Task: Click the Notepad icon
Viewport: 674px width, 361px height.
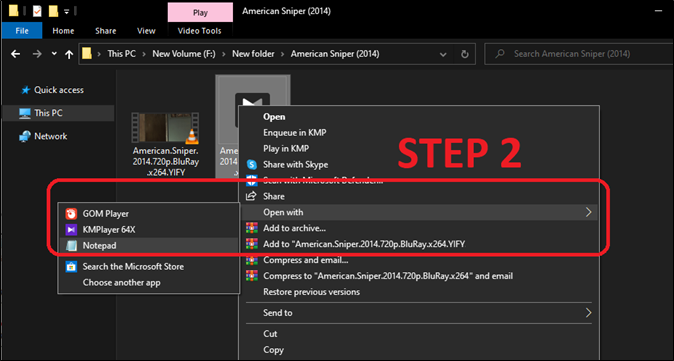Action: point(70,246)
